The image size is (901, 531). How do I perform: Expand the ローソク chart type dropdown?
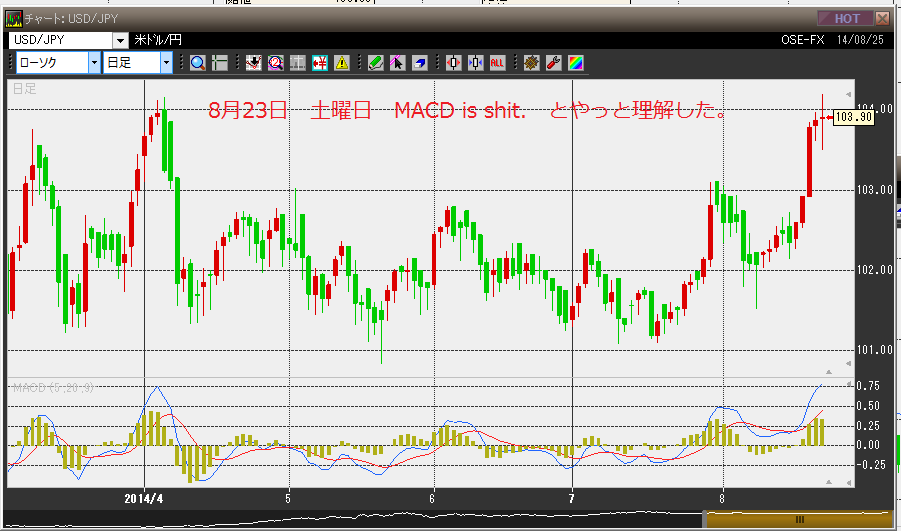pos(95,63)
